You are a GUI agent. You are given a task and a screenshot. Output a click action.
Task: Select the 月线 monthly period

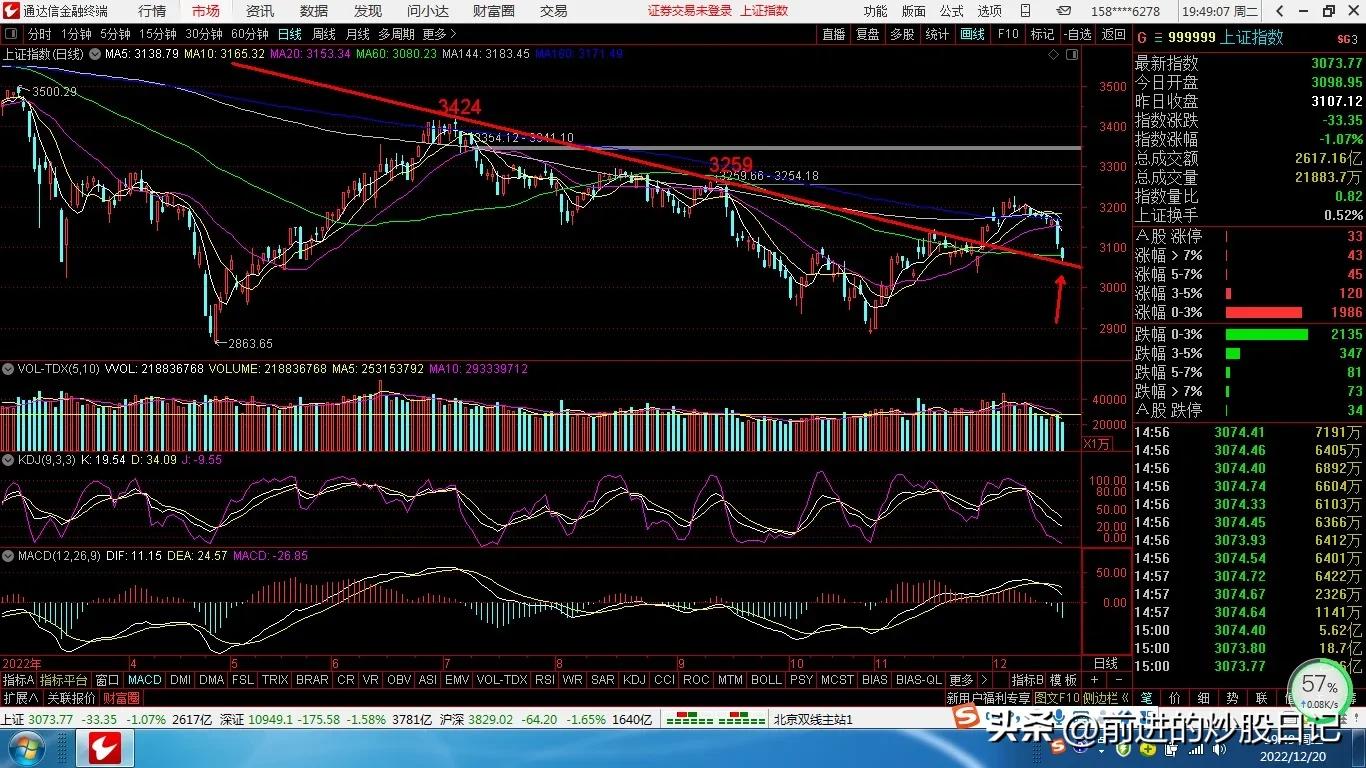coord(358,34)
